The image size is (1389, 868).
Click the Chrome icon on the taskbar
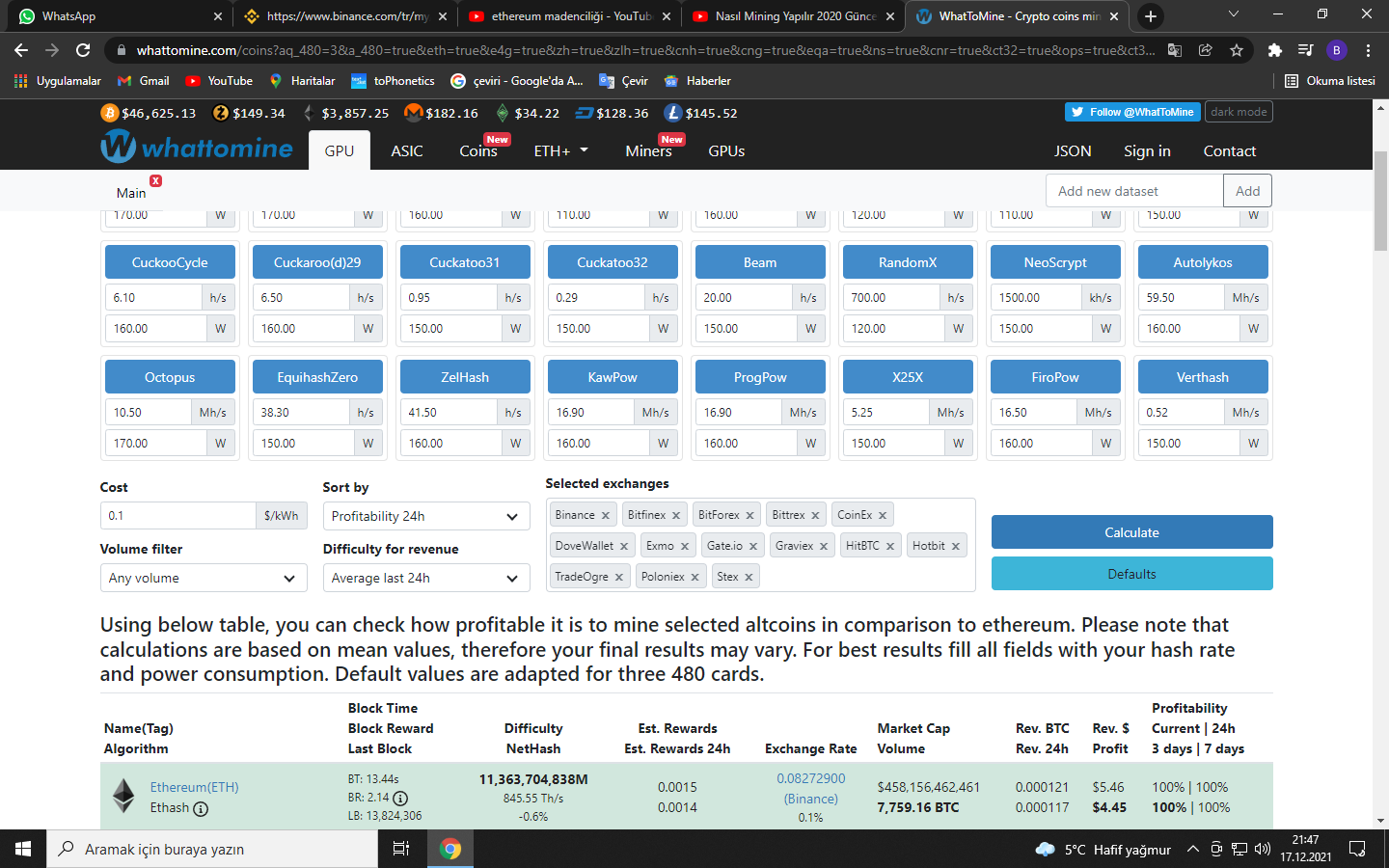click(449, 849)
